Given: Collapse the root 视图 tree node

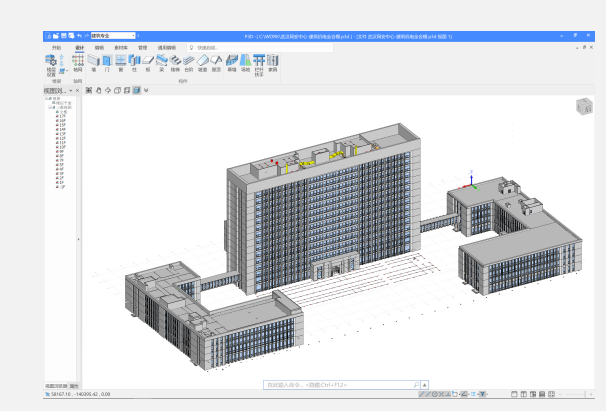Looking at the screenshot, I should click(47, 99).
